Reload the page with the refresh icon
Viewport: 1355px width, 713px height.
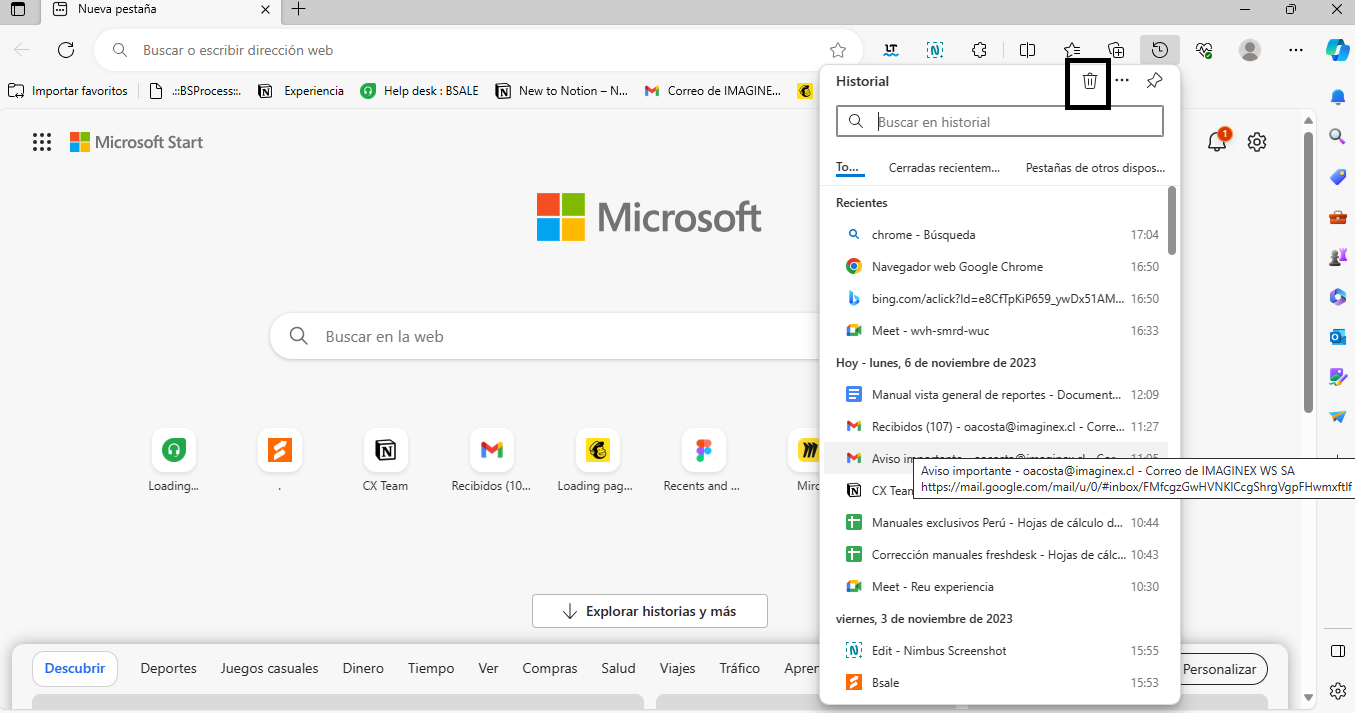click(x=66, y=50)
